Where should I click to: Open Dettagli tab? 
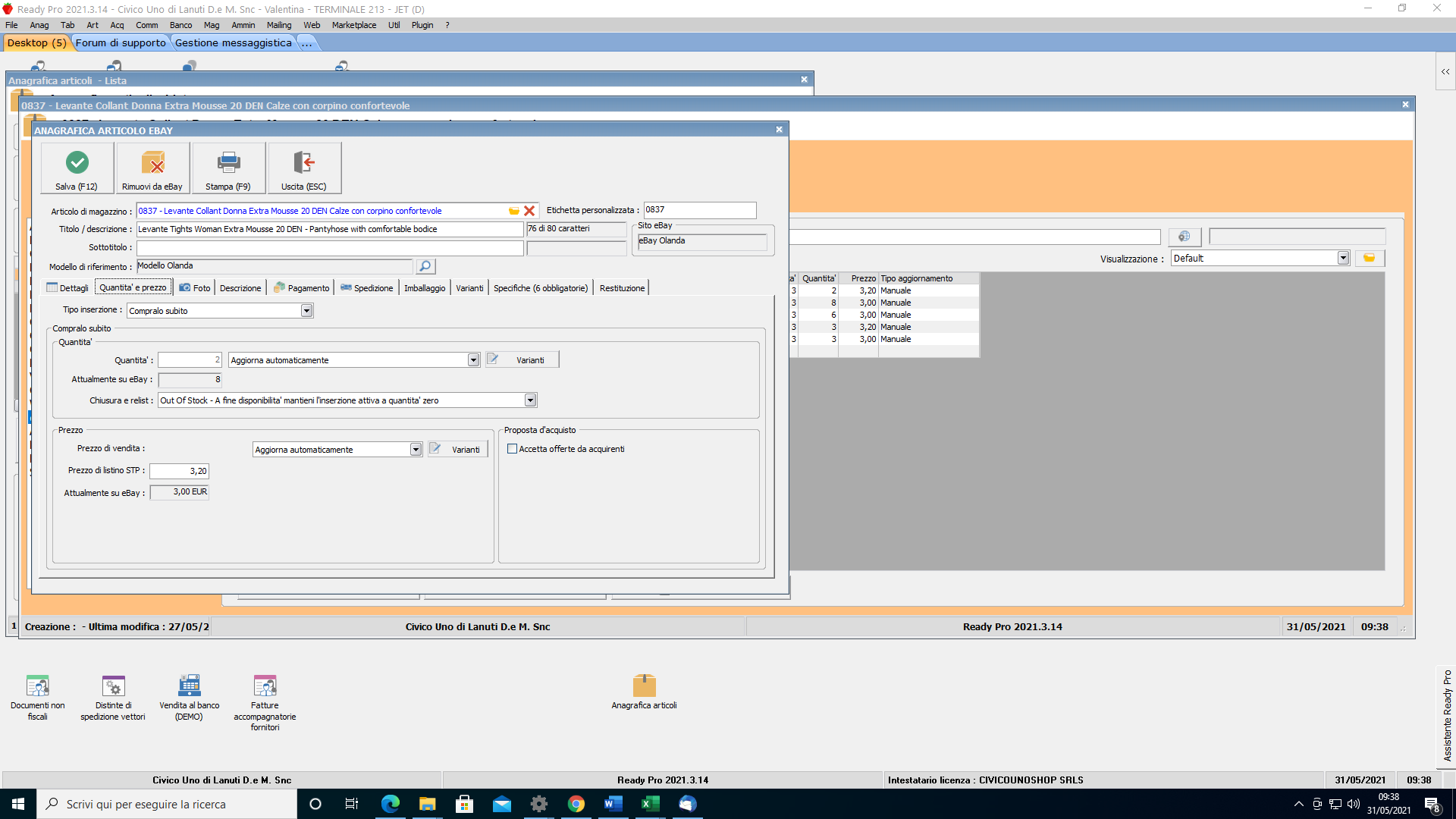click(x=68, y=288)
